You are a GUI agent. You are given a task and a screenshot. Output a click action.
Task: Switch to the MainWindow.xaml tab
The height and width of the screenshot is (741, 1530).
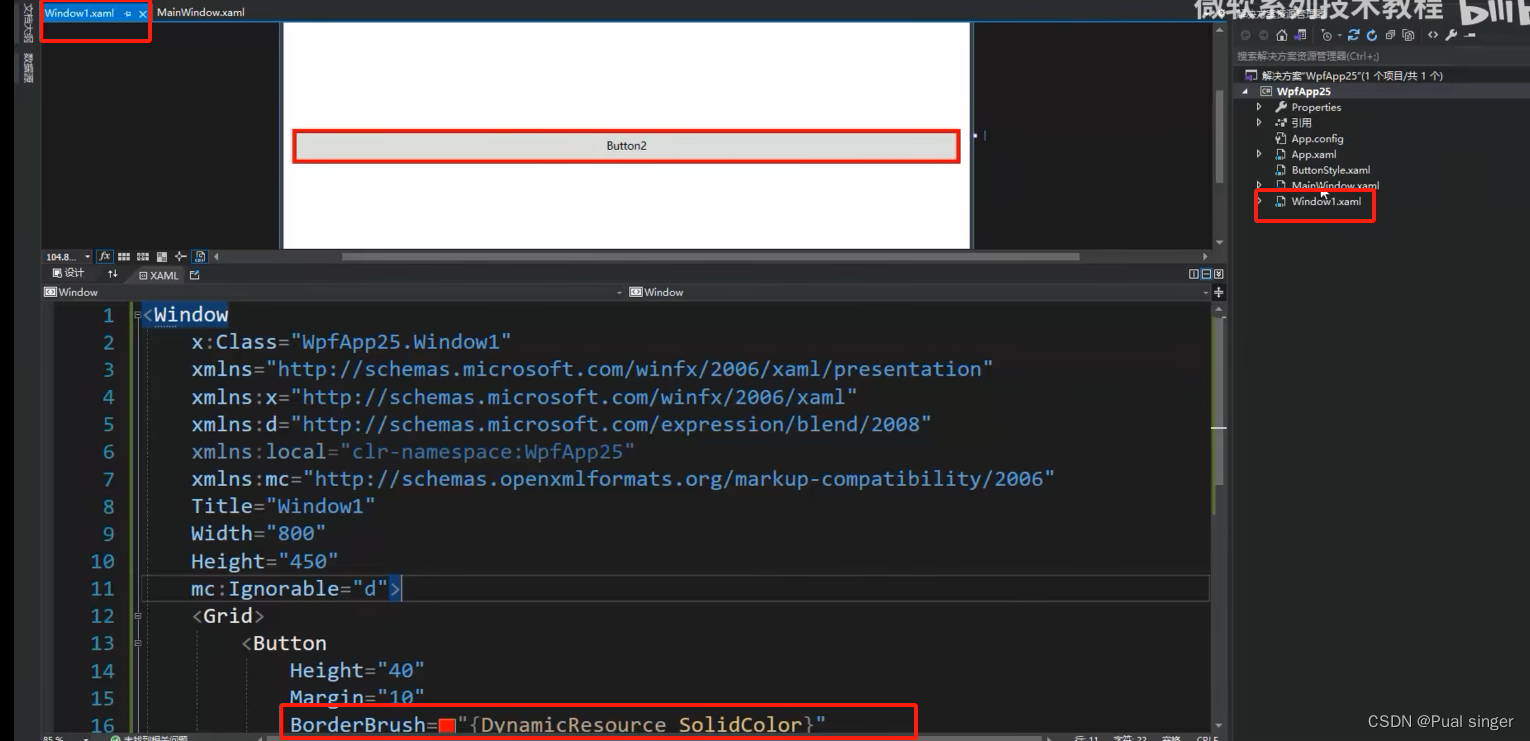coord(201,13)
